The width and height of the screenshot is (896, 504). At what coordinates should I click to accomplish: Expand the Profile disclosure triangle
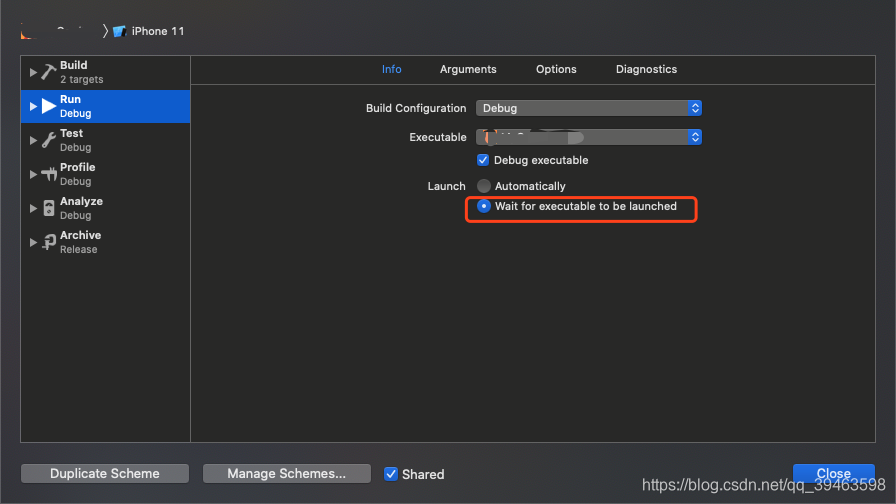pyautogui.click(x=33, y=174)
